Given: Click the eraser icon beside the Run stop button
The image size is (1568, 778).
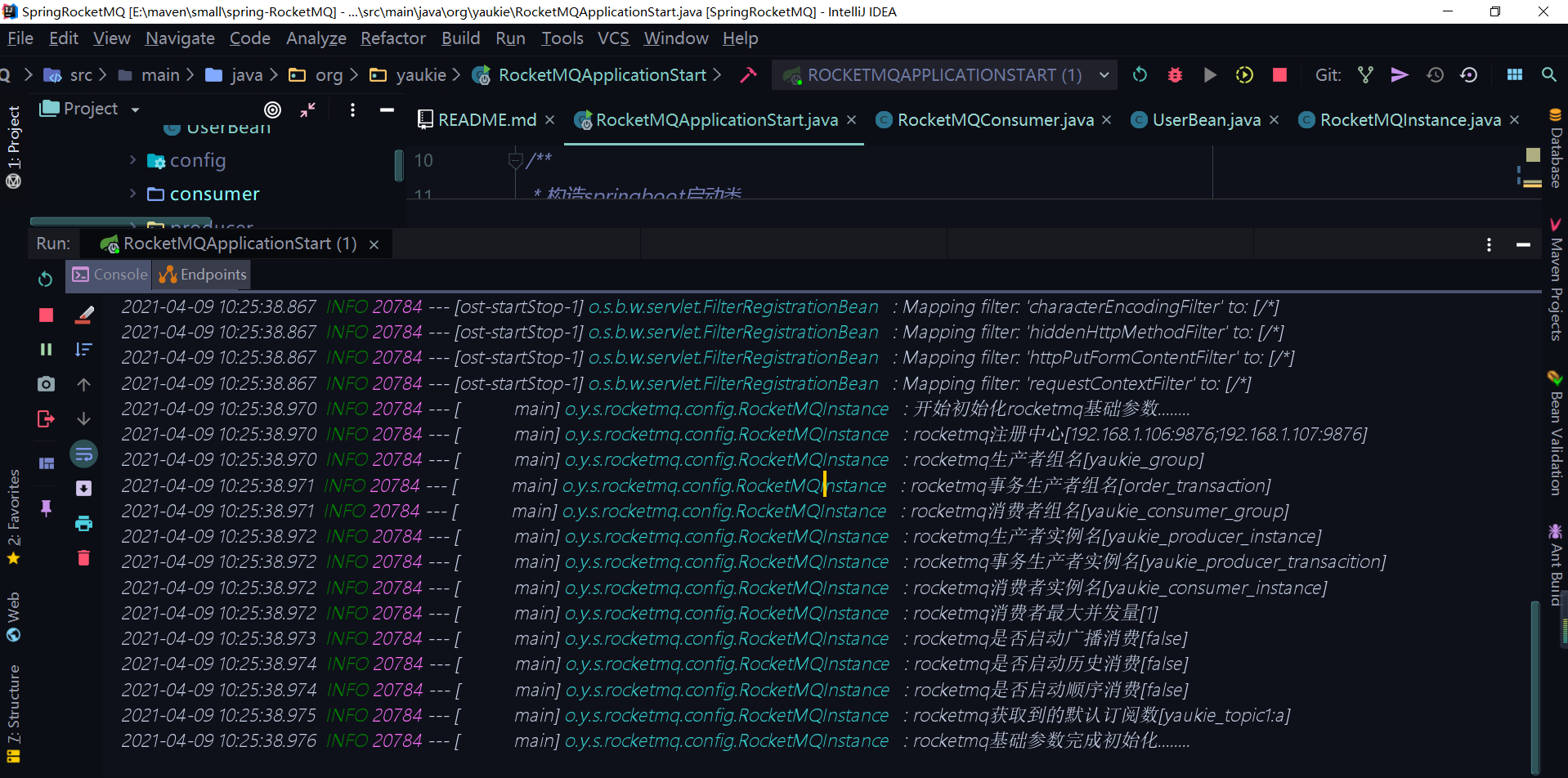Looking at the screenshot, I should point(84,315).
